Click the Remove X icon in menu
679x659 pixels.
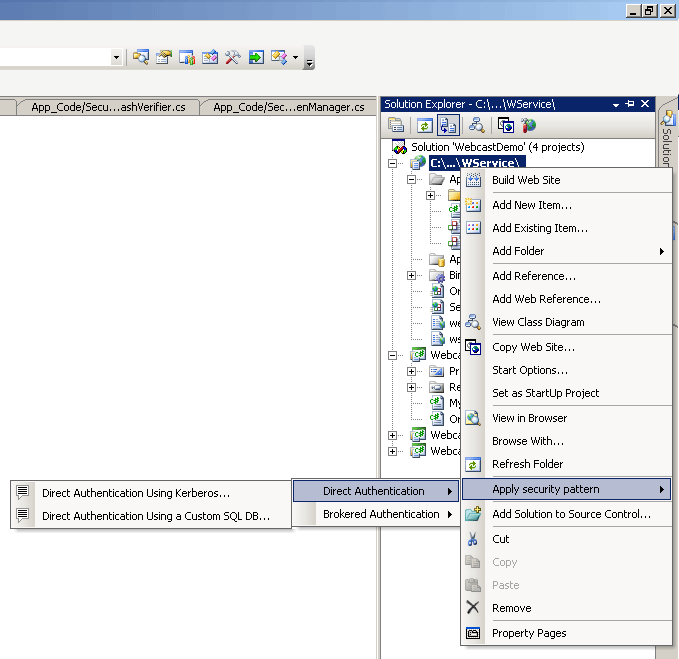[x=473, y=608]
